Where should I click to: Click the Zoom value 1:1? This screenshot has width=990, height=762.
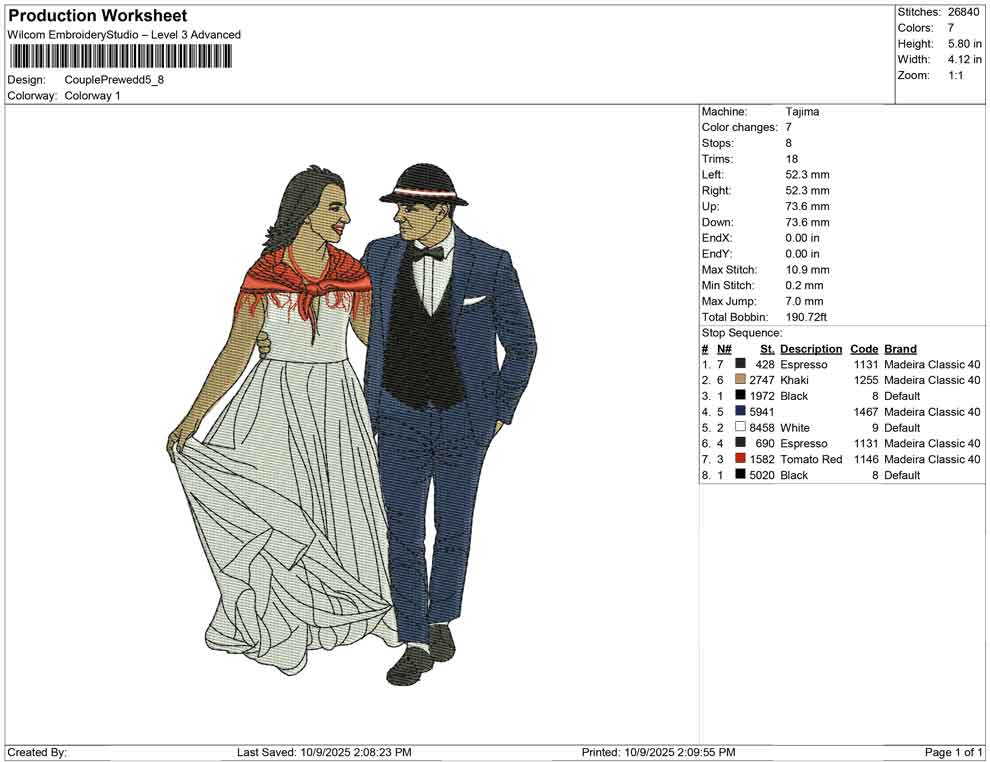coord(955,75)
